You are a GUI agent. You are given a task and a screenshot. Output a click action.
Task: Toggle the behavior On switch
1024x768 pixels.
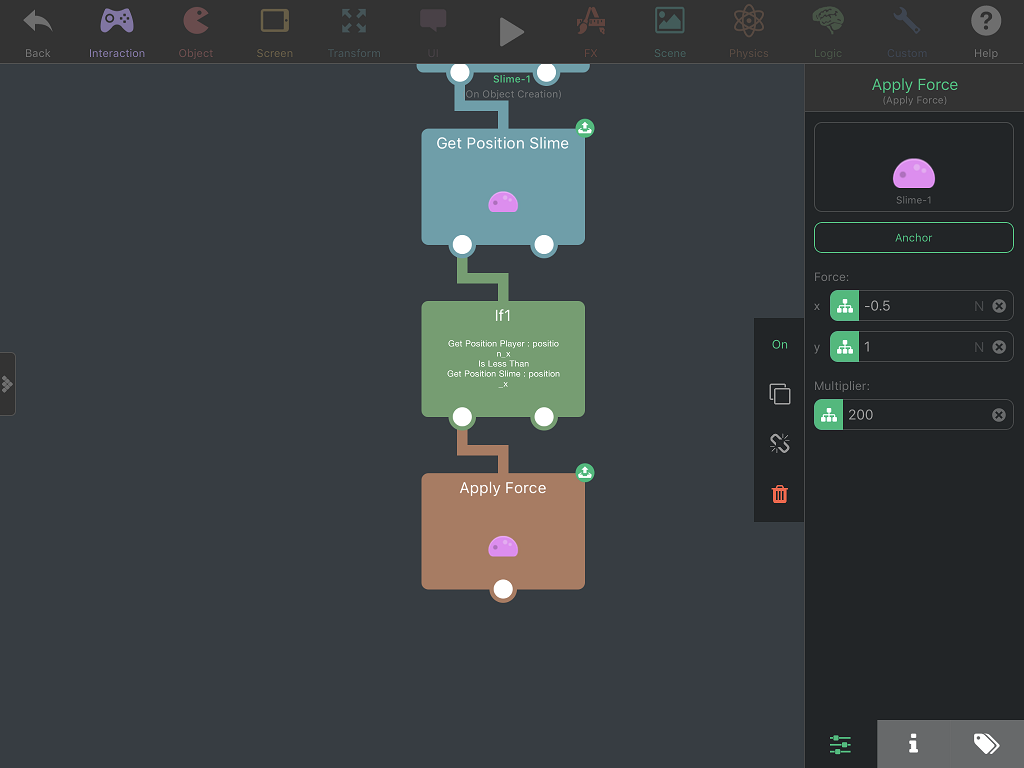[x=780, y=344]
